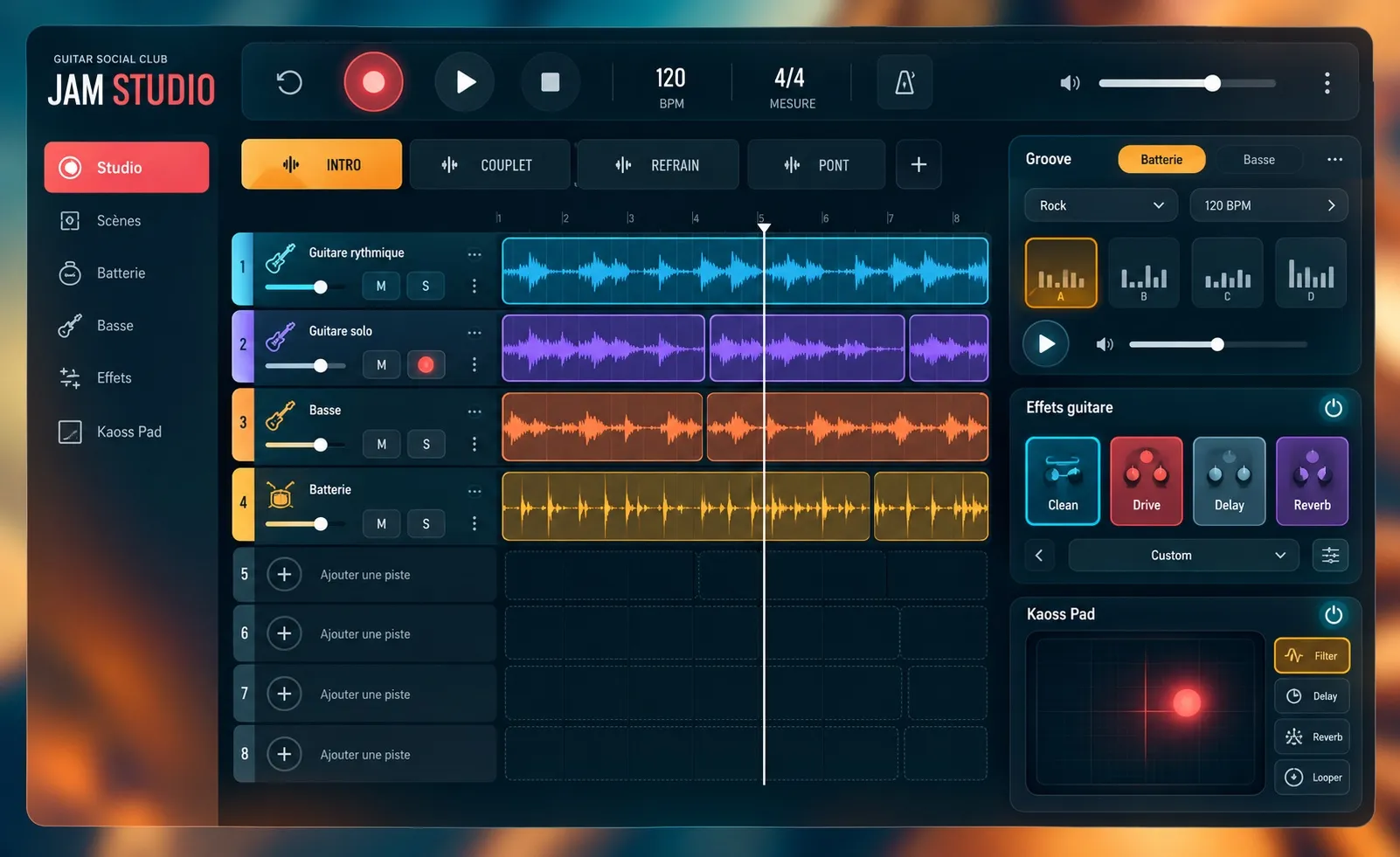Adjust the master volume slider
The width and height of the screenshot is (1400, 857).
[x=1187, y=83]
